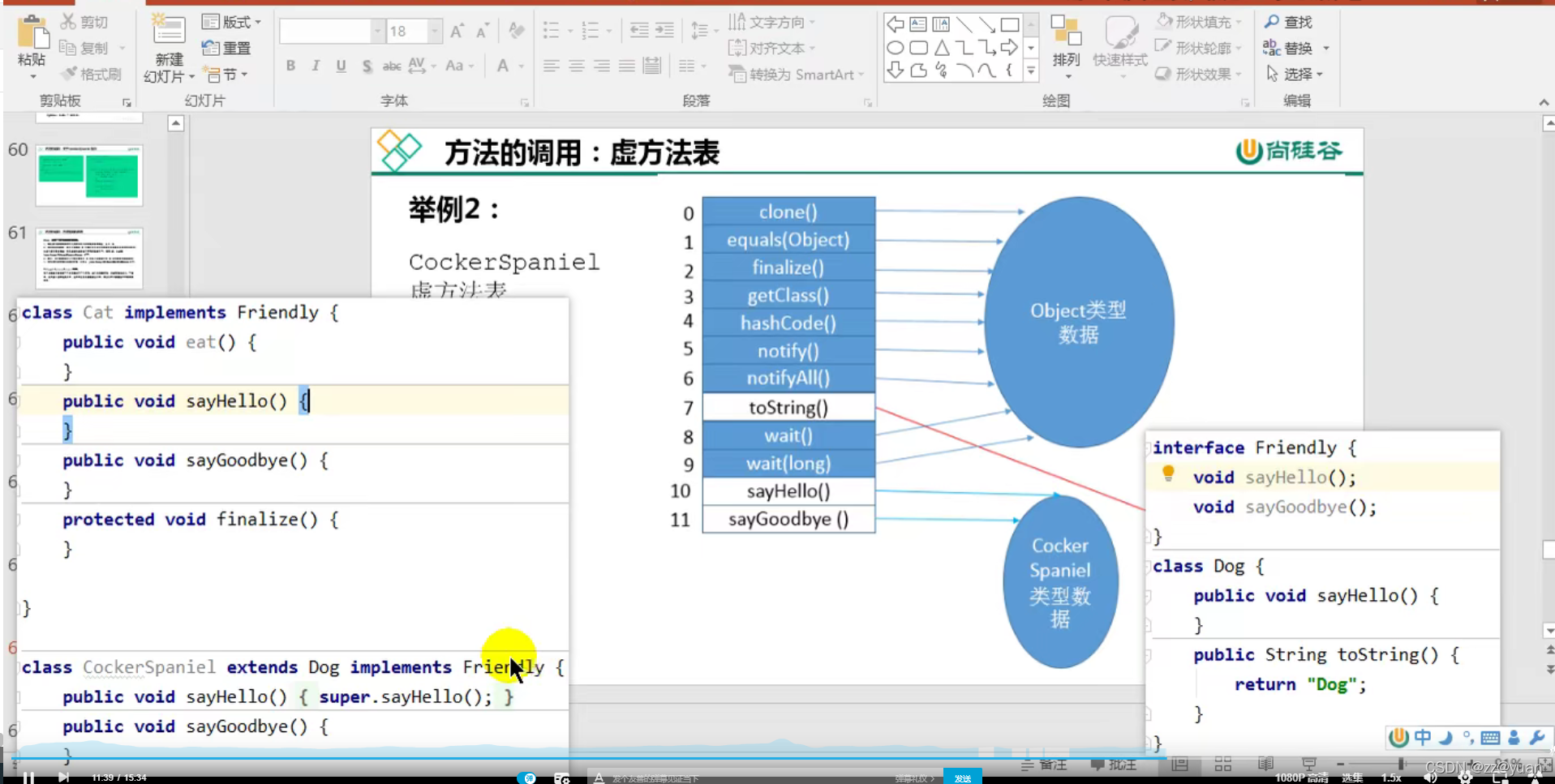Open the Section (节) dropdown

coord(225,74)
